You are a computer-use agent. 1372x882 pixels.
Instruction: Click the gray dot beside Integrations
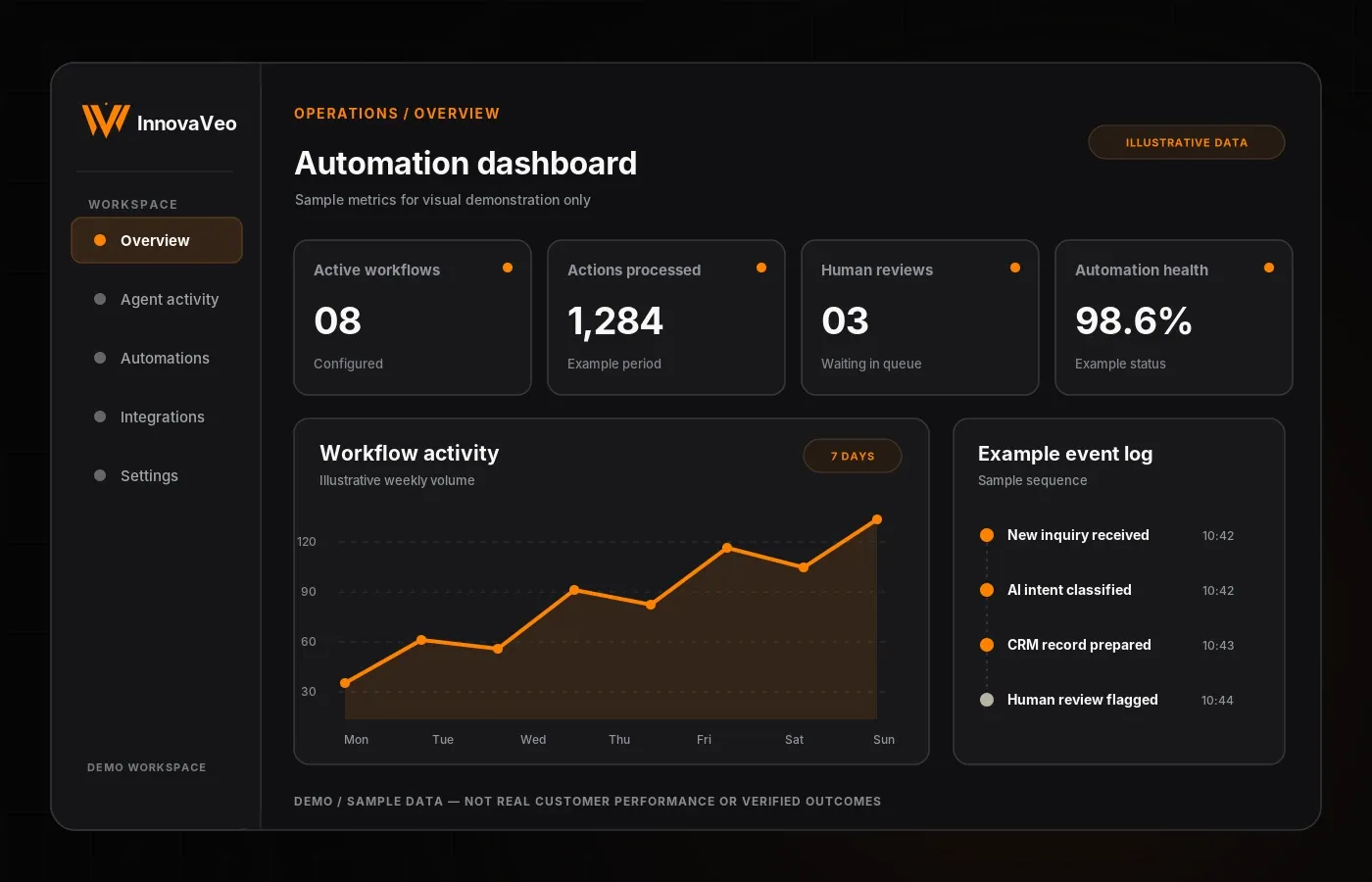pyautogui.click(x=100, y=416)
